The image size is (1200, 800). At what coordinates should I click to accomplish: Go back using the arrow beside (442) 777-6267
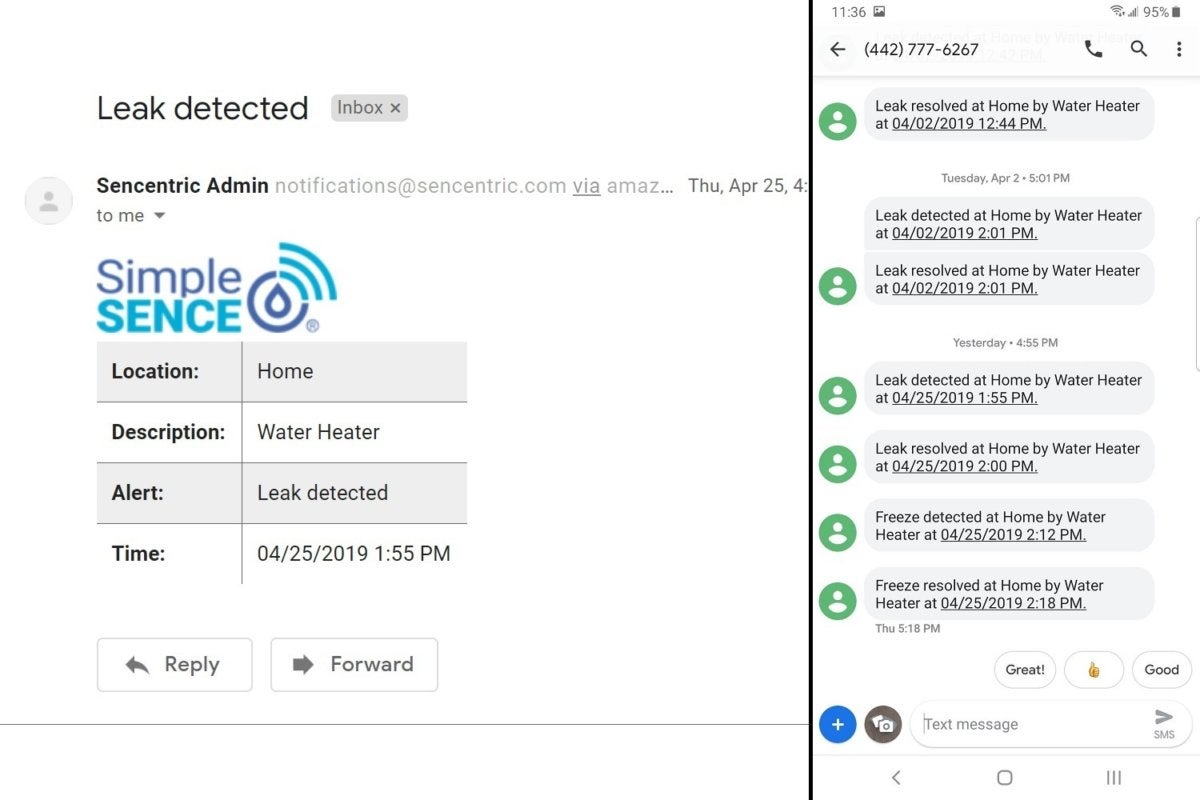[x=838, y=49]
